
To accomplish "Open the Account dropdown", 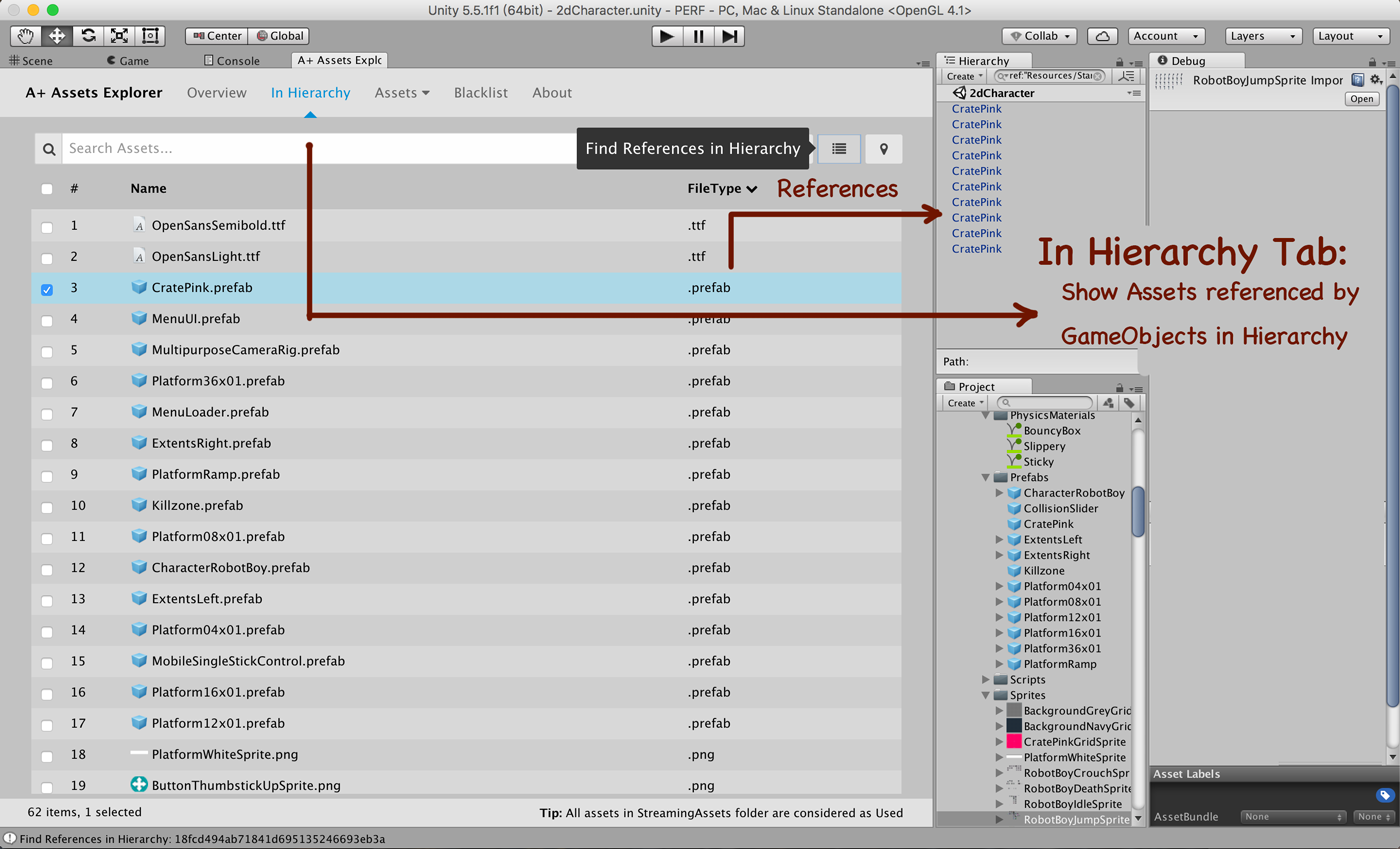I will tap(1166, 36).
